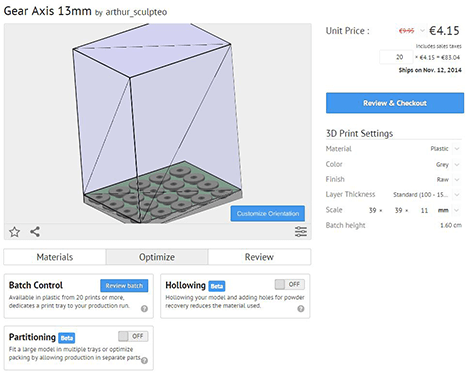Click the Partitioning Beta badge
470x379 pixels.
(x=67, y=338)
